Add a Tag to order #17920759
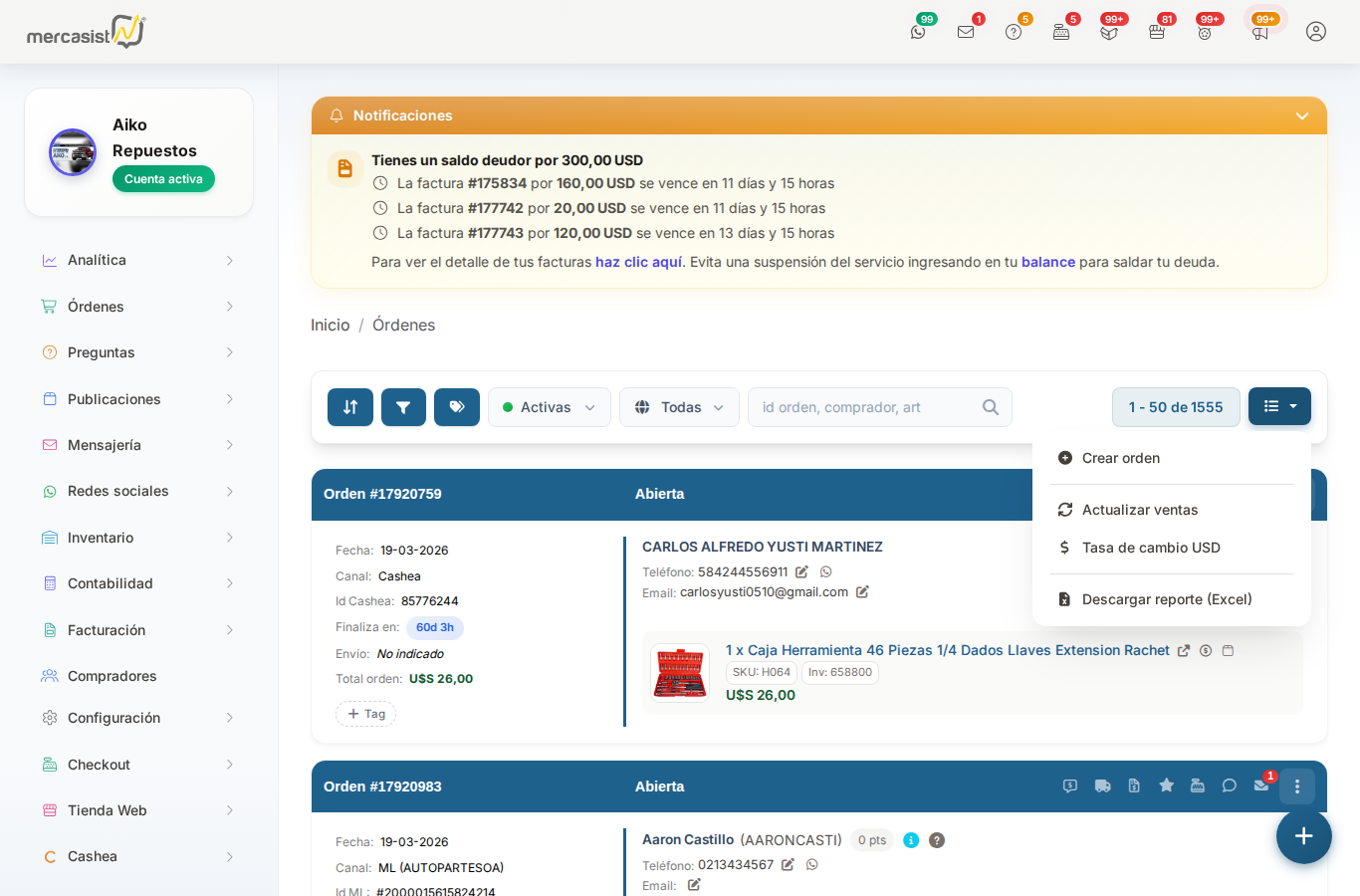Image resolution: width=1360 pixels, height=896 pixels. (366, 714)
